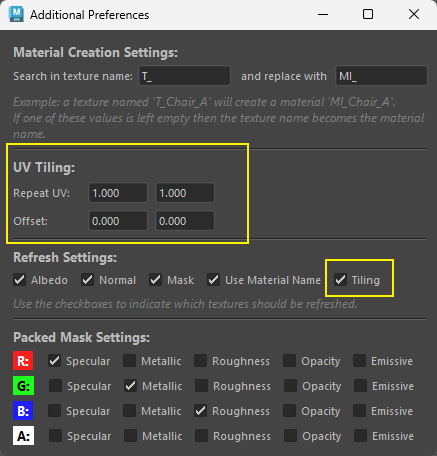Click the 'Search in texture name' field
This screenshot has width=437, height=456.
184,76
